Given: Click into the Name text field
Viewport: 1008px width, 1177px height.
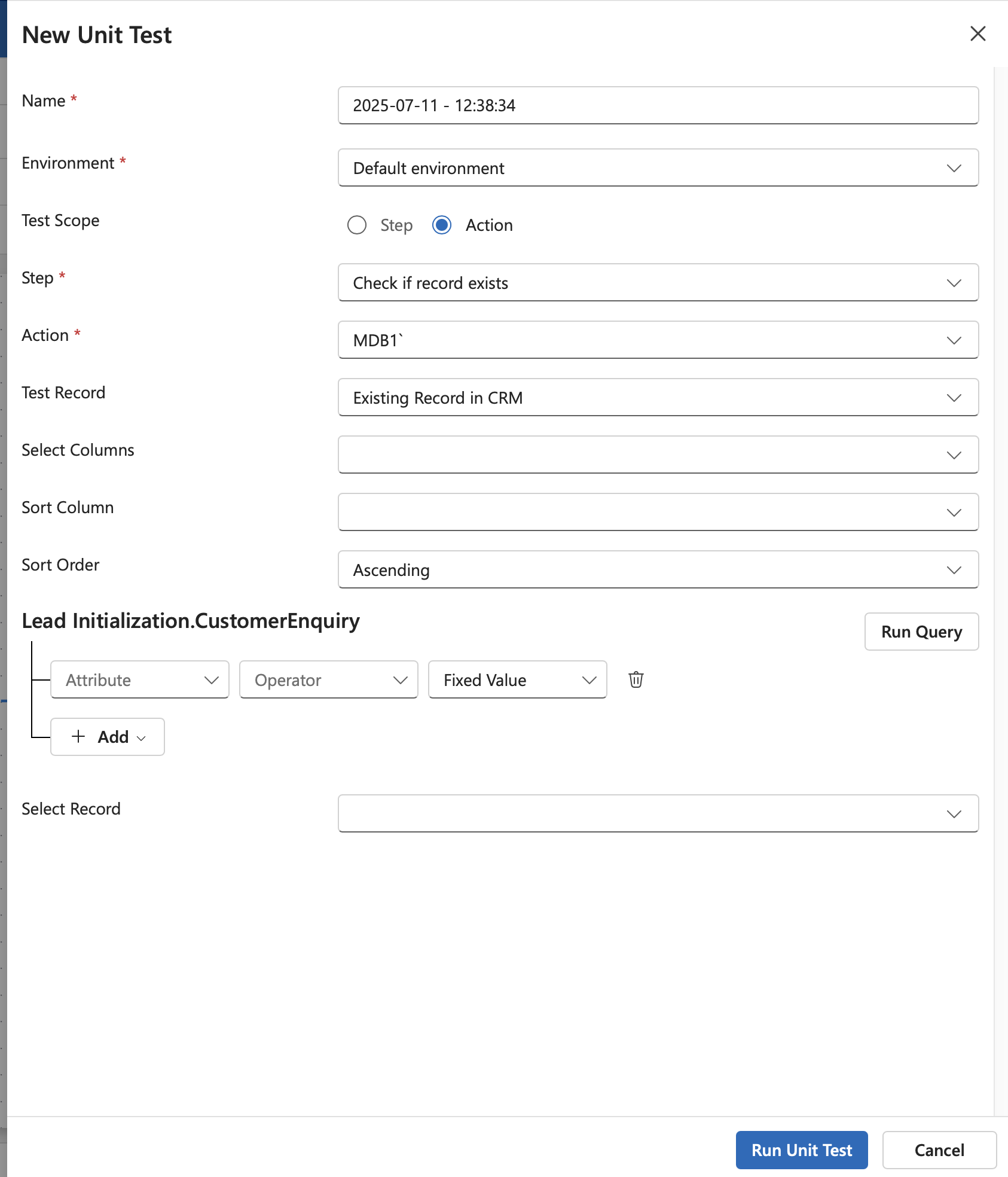Looking at the screenshot, I should click(x=658, y=105).
